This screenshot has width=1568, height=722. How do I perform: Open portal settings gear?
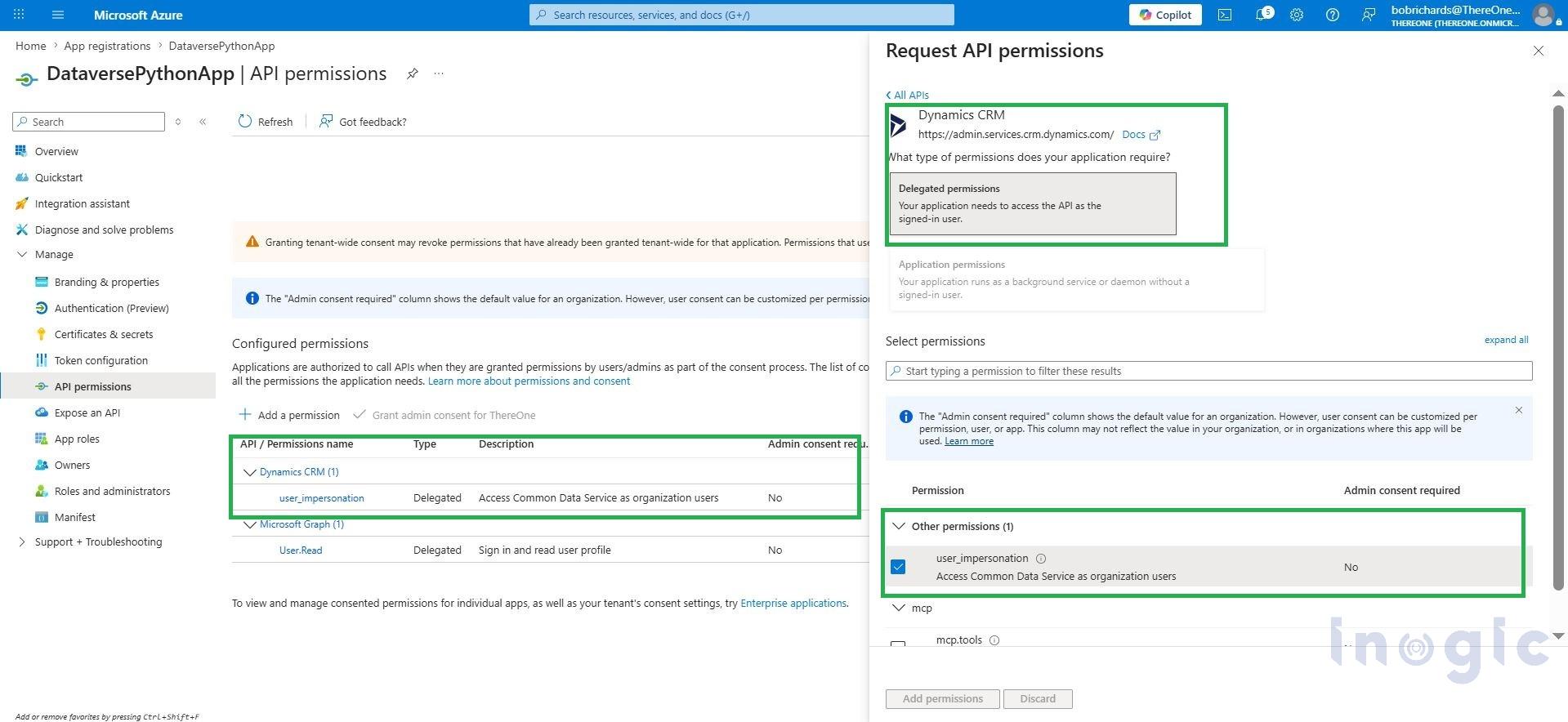pyautogui.click(x=1297, y=15)
